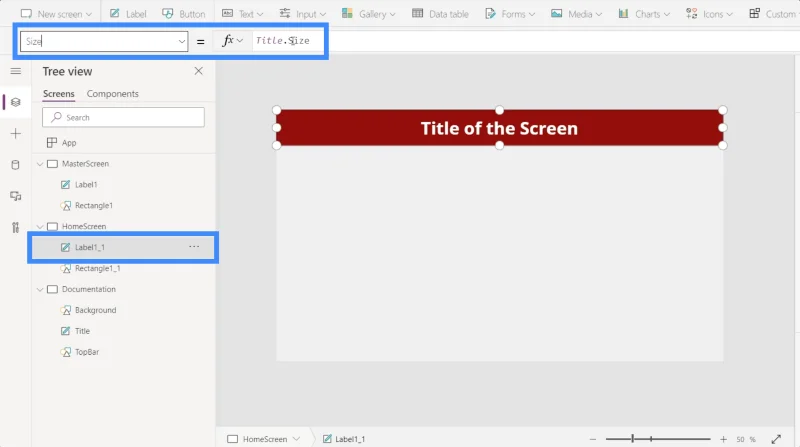The height and width of the screenshot is (447, 800).
Task: Insert a Data table
Action: 440,14
